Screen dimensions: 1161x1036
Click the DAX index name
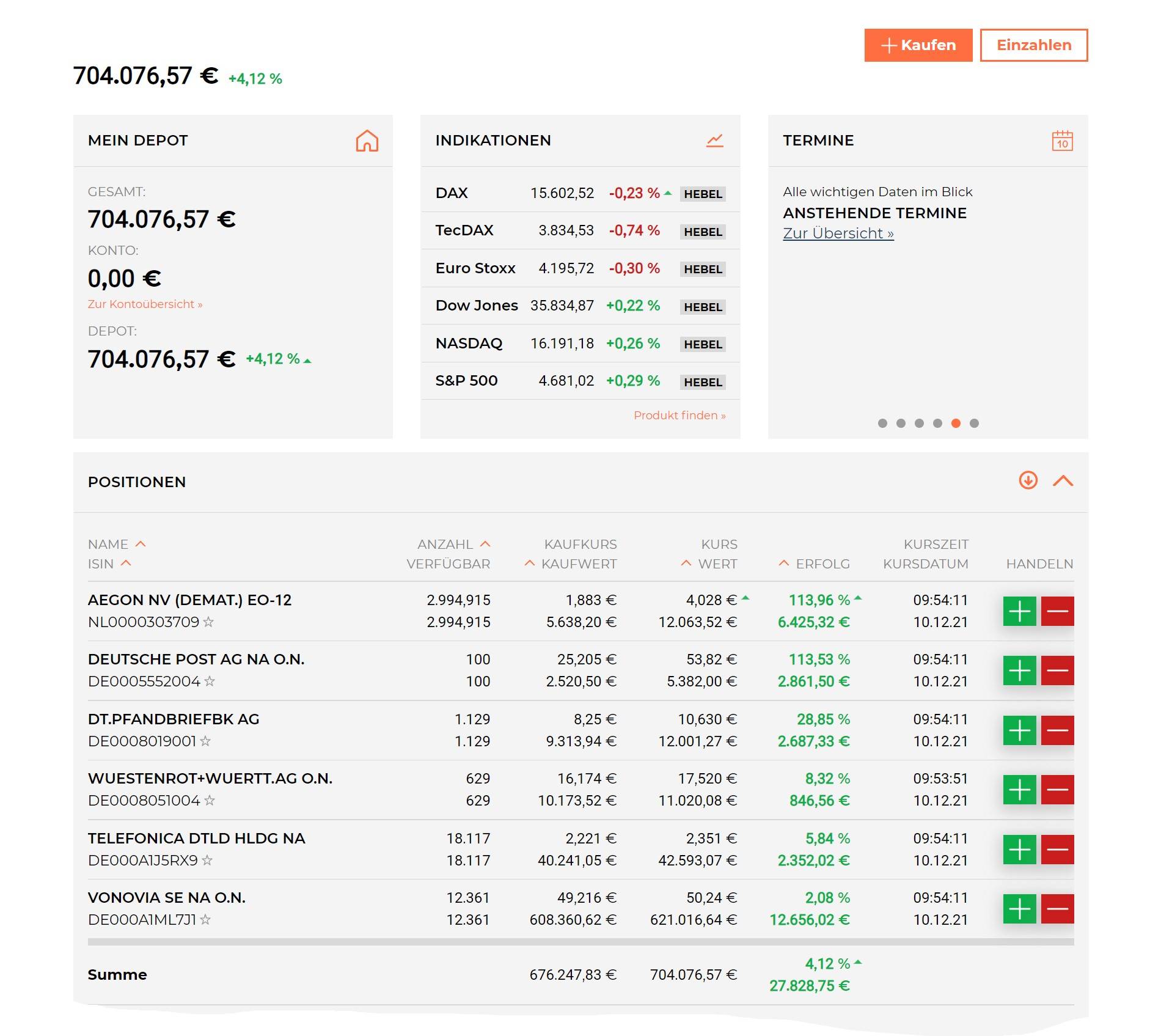coord(452,193)
